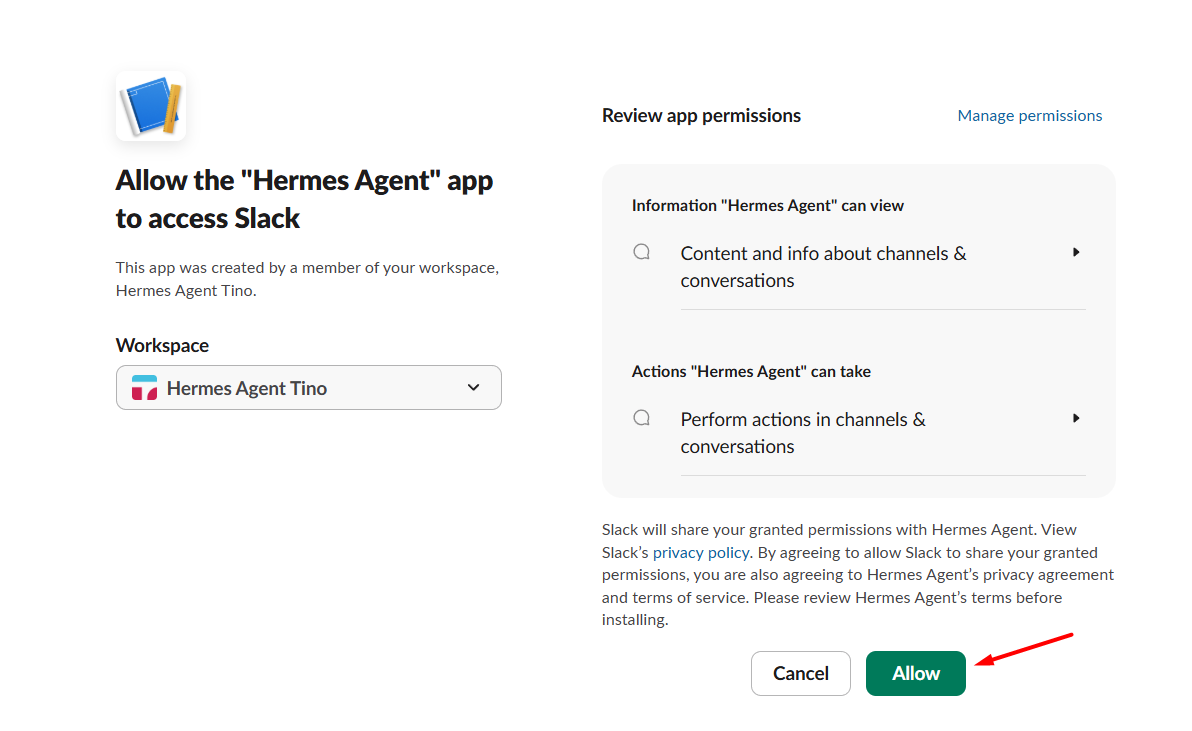Image resolution: width=1192 pixels, height=731 pixels.
Task: Click the Cancel button
Action: coord(800,673)
